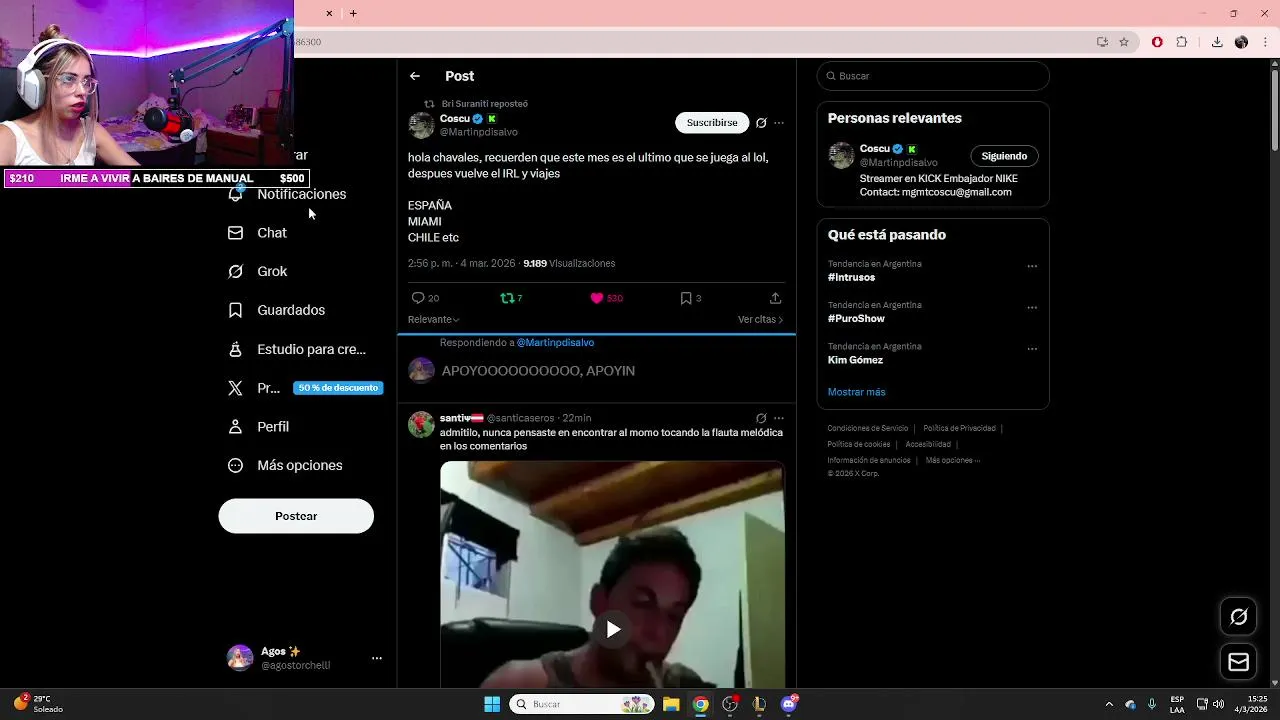Image resolution: width=1280 pixels, height=720 pixels.
Task: Open Guardados bookmarks in the sidebar
Action: (277, 310)
